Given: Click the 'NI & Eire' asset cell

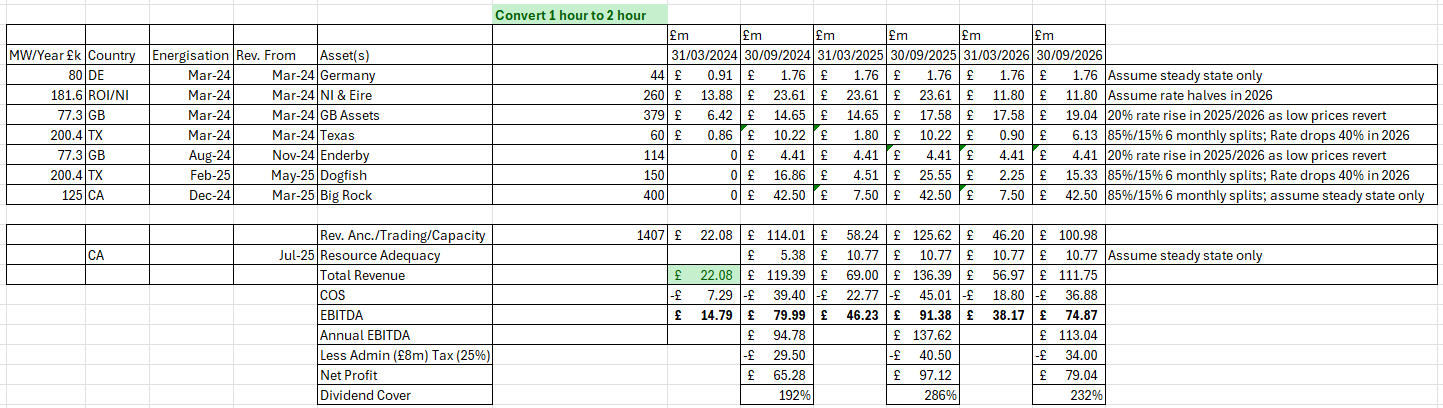Looking at the screenshot, I should click(404, 95).
